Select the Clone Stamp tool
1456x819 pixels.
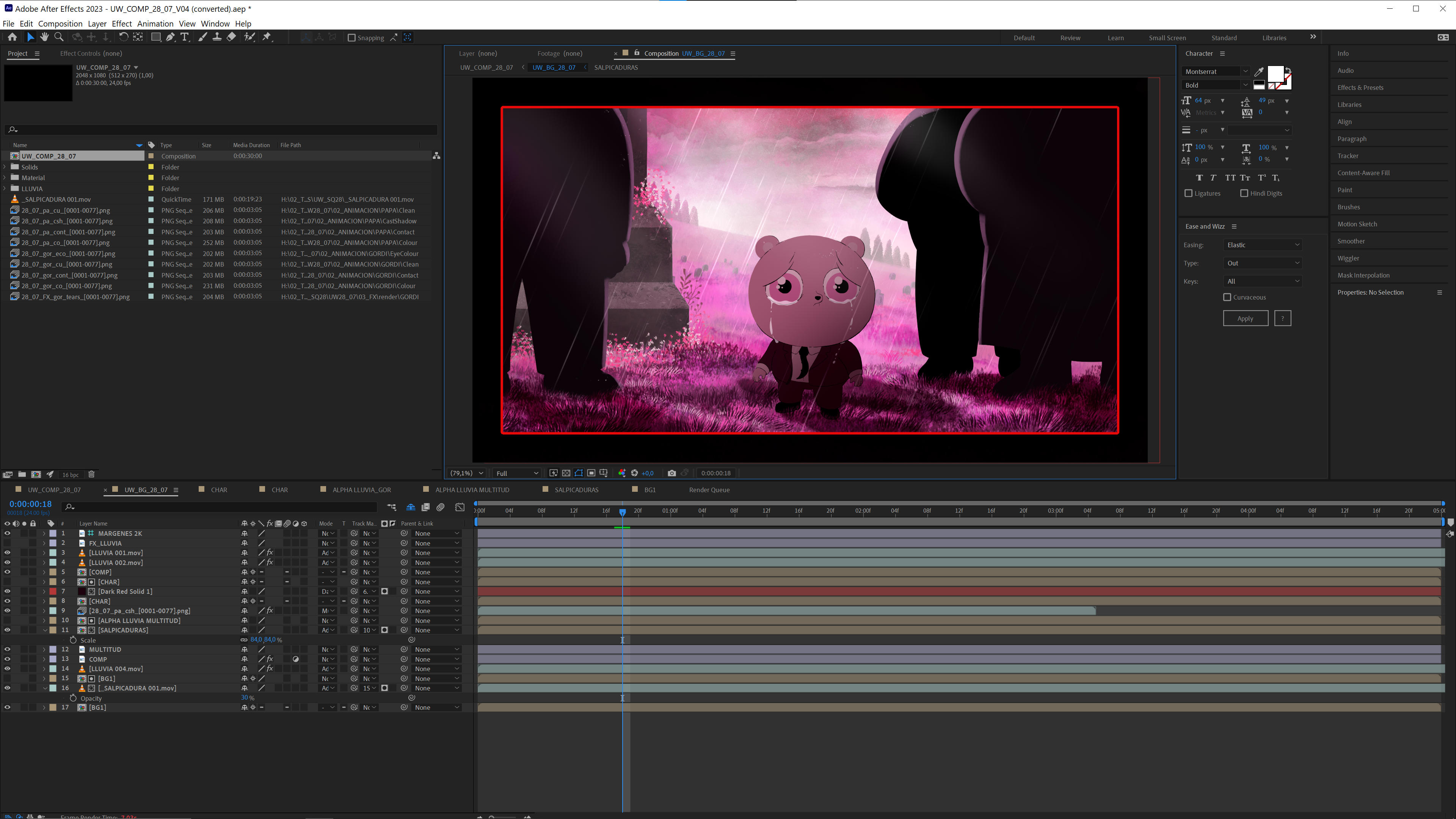point(217,37)
